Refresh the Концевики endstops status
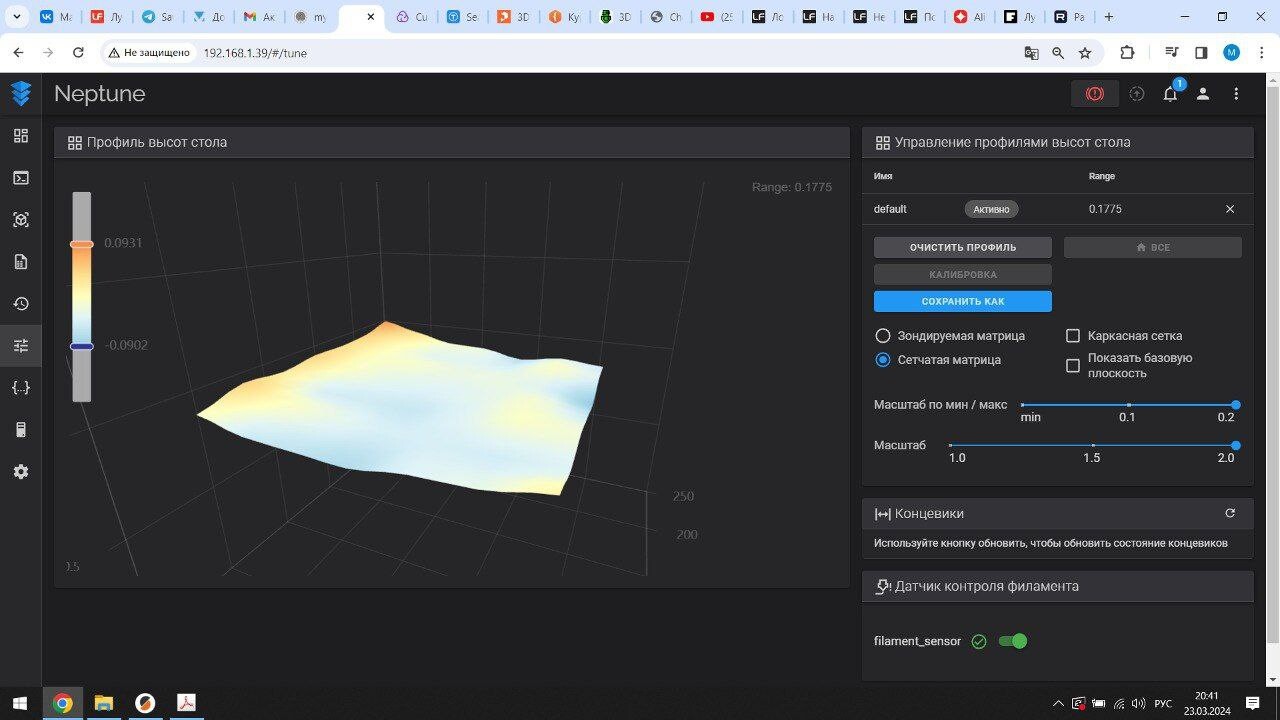 [1230, 513]
